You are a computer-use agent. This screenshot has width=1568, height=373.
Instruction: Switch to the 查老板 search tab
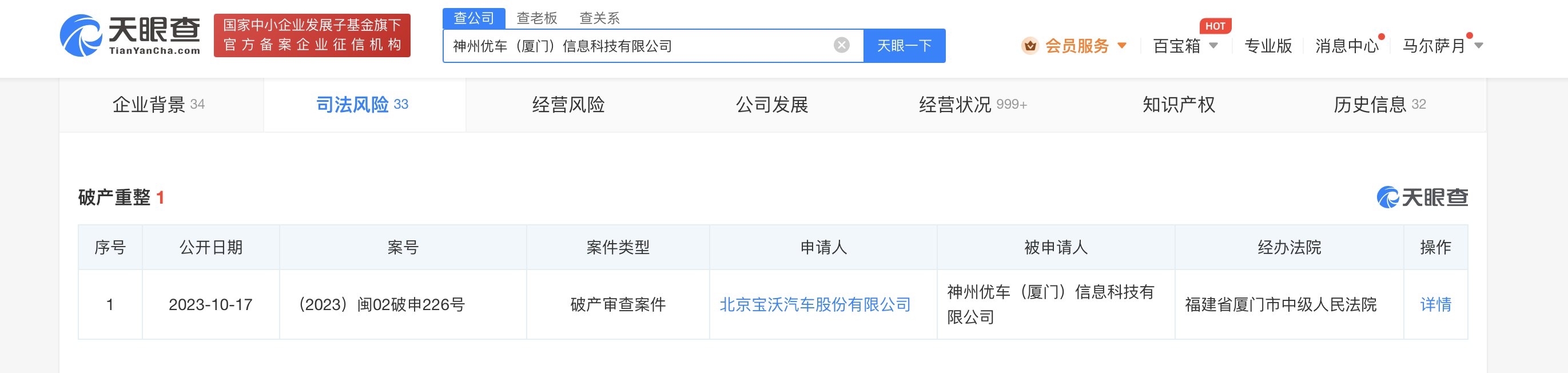[536, 18]
